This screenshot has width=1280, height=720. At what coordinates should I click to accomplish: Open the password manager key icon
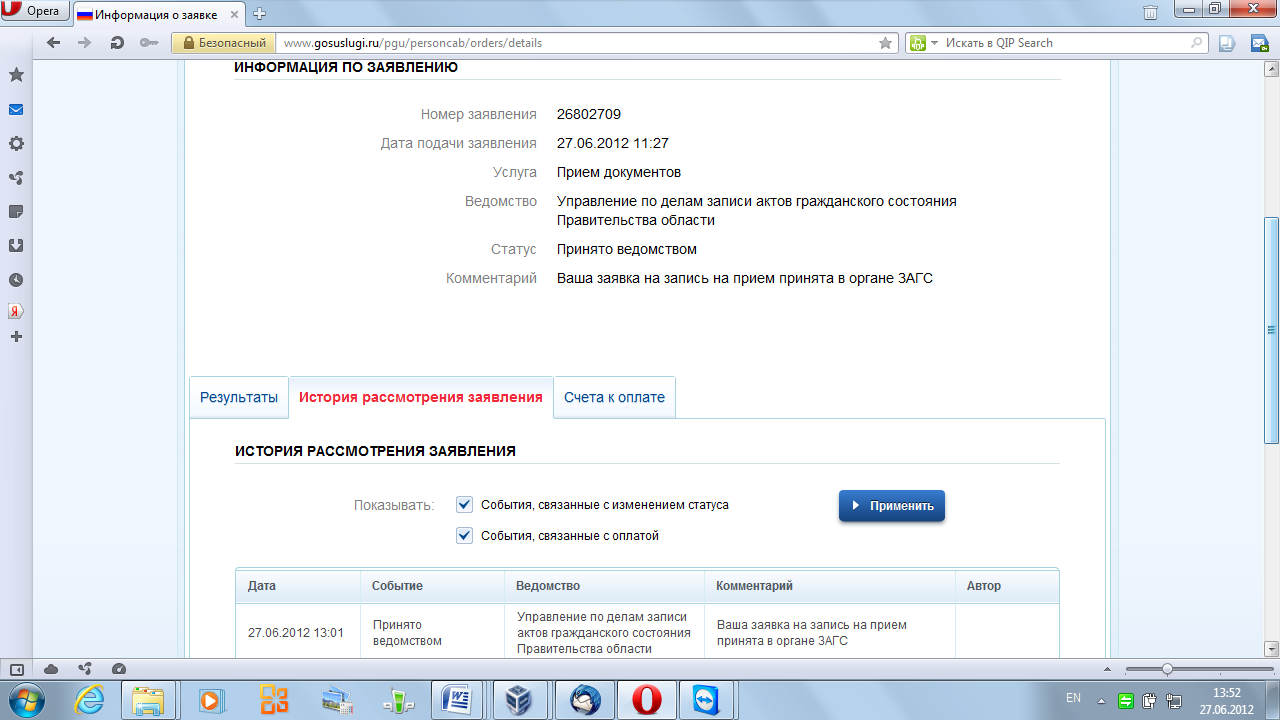149,43
